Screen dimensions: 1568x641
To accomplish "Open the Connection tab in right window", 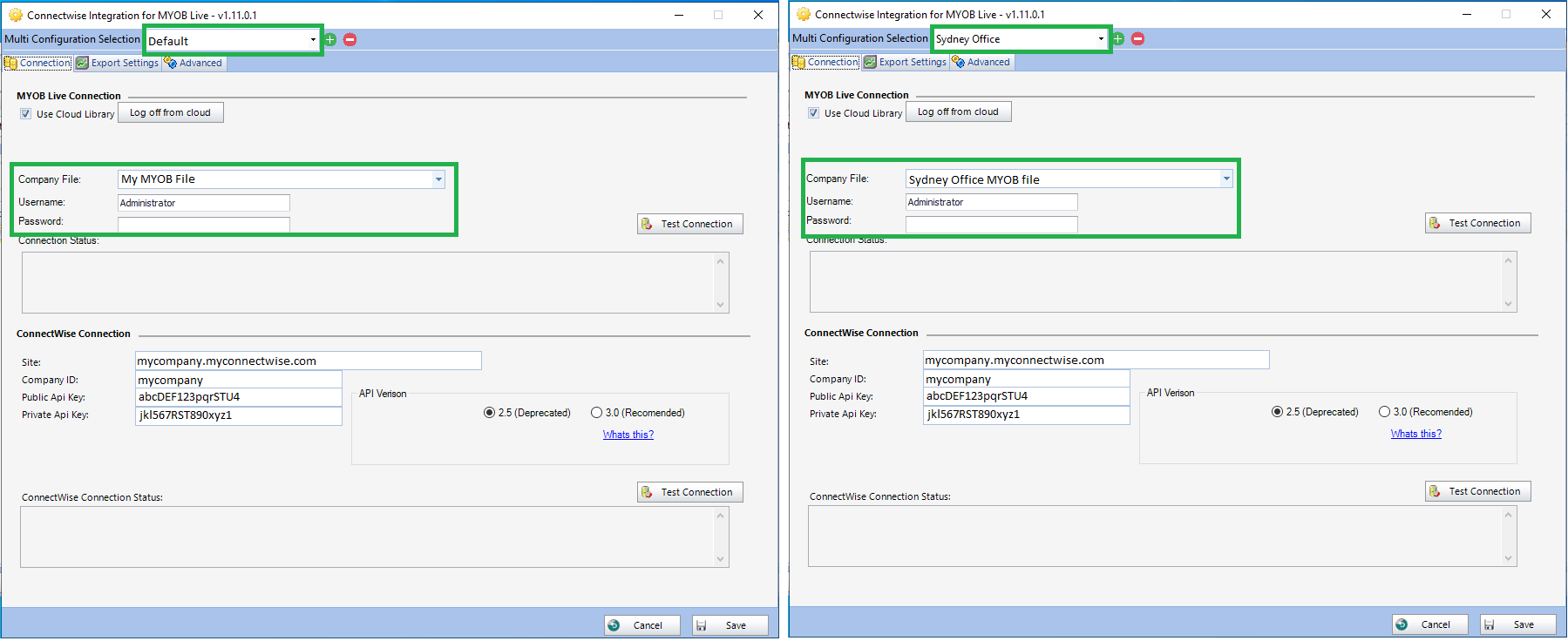I will click(x=825, y=62).
